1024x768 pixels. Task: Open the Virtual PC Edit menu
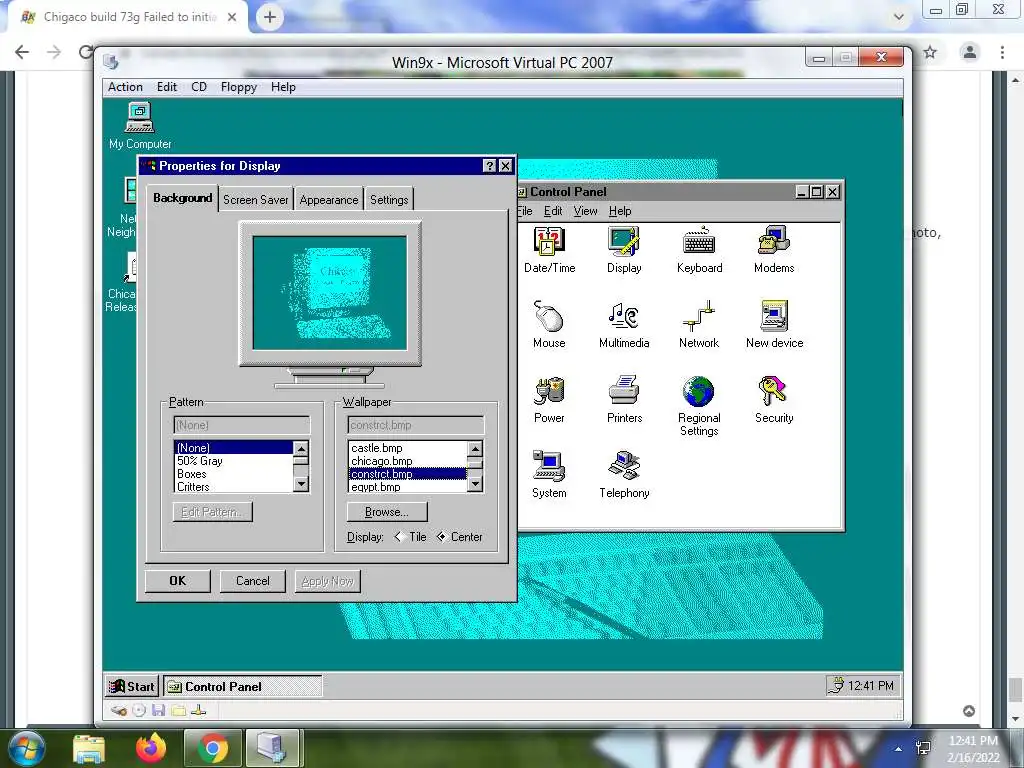point(167,87)
